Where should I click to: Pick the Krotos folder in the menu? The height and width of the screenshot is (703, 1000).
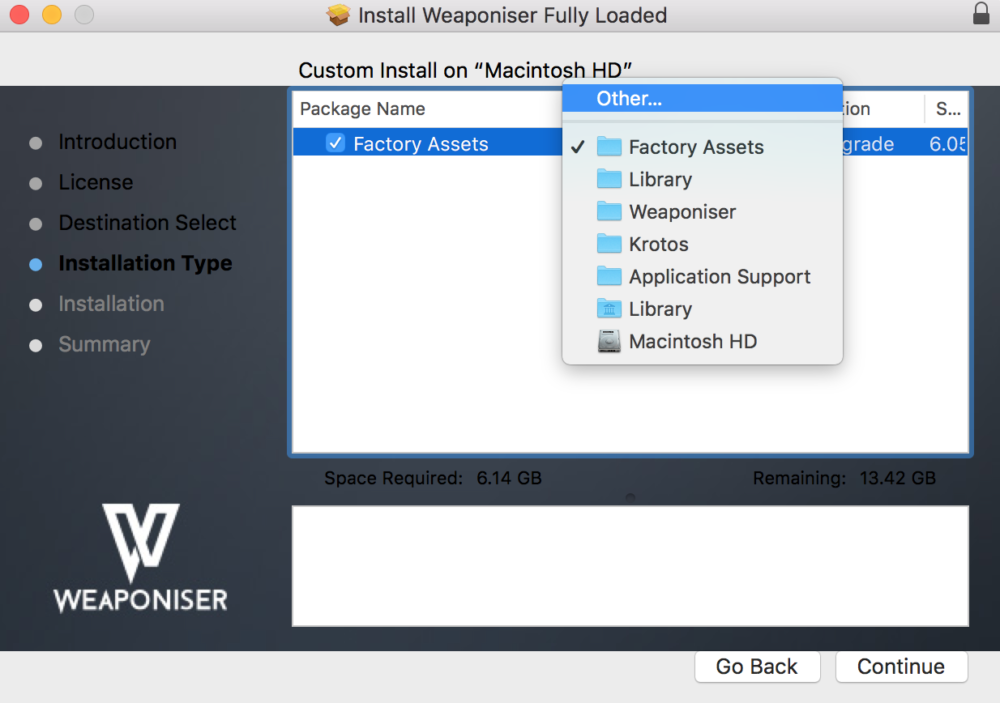(x=702, y=244)
